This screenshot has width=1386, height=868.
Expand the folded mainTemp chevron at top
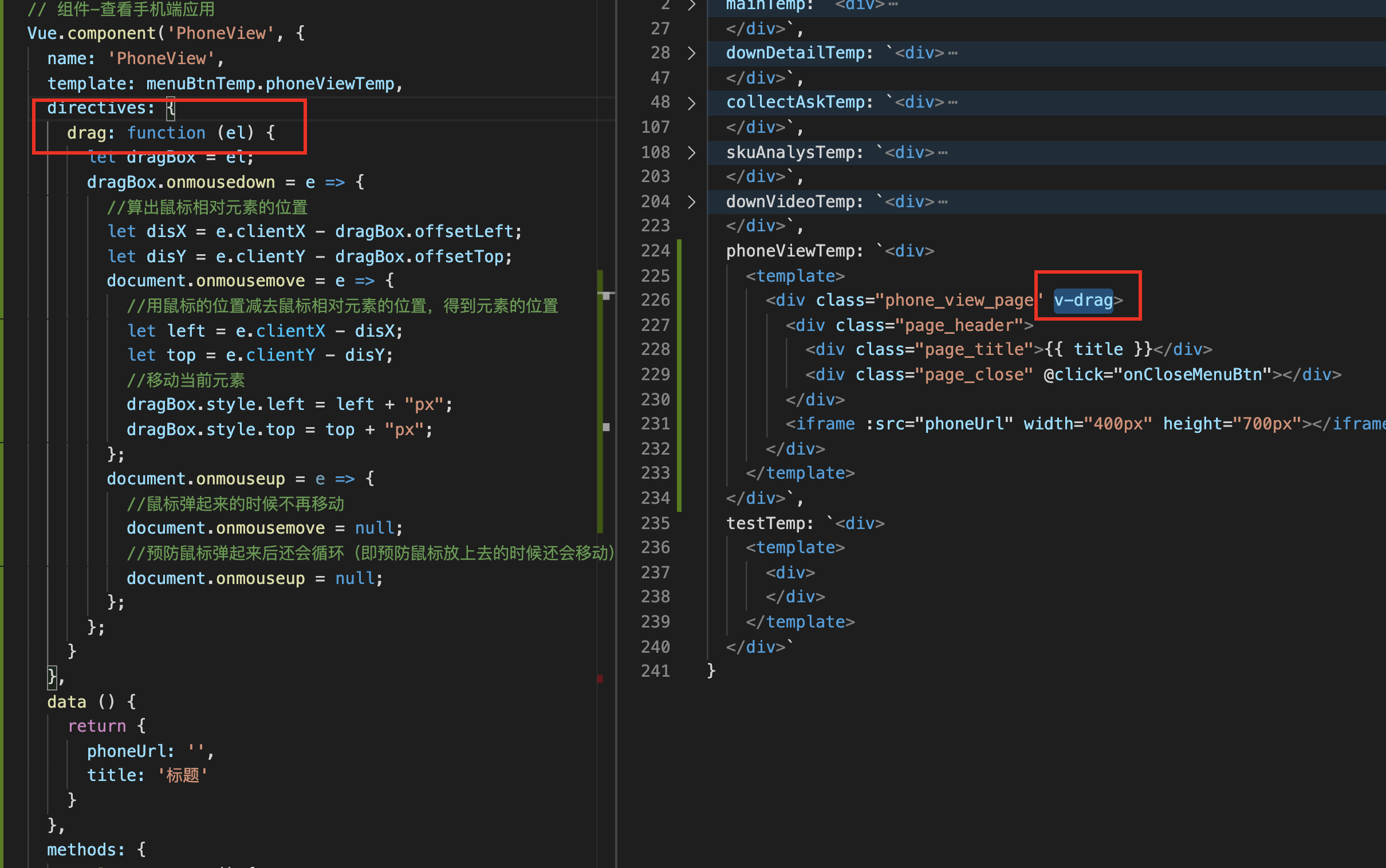coord(692,5)
